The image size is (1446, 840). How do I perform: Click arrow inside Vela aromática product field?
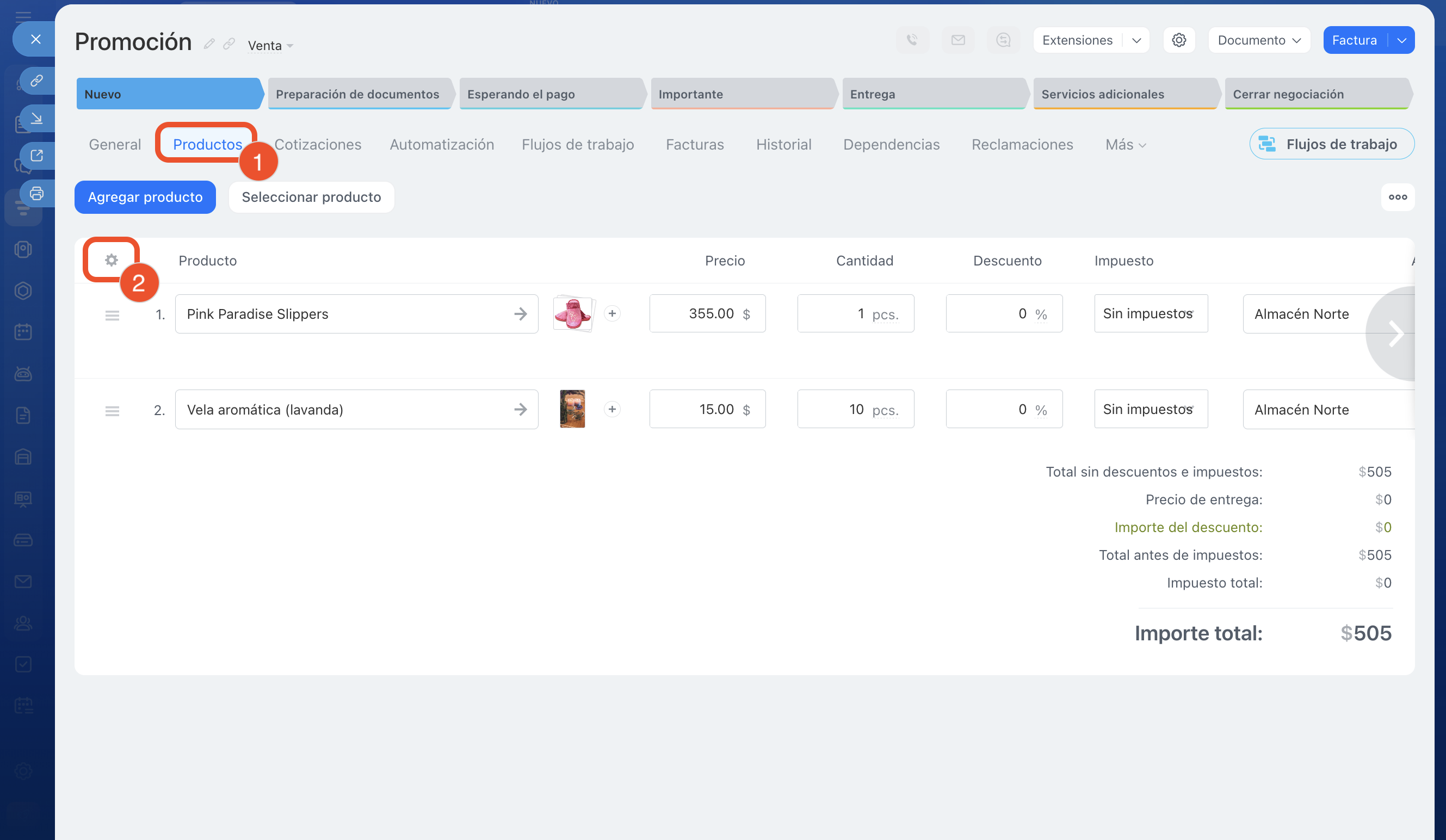point(520,409)
